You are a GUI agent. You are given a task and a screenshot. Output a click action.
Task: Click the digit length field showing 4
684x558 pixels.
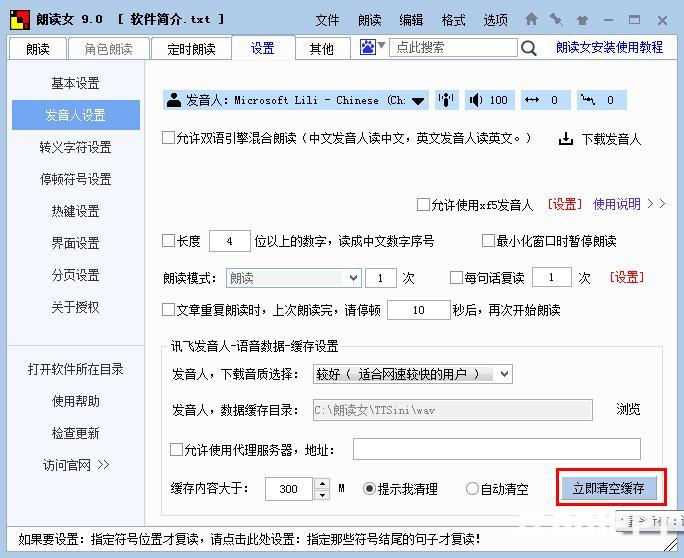[230, 241]
